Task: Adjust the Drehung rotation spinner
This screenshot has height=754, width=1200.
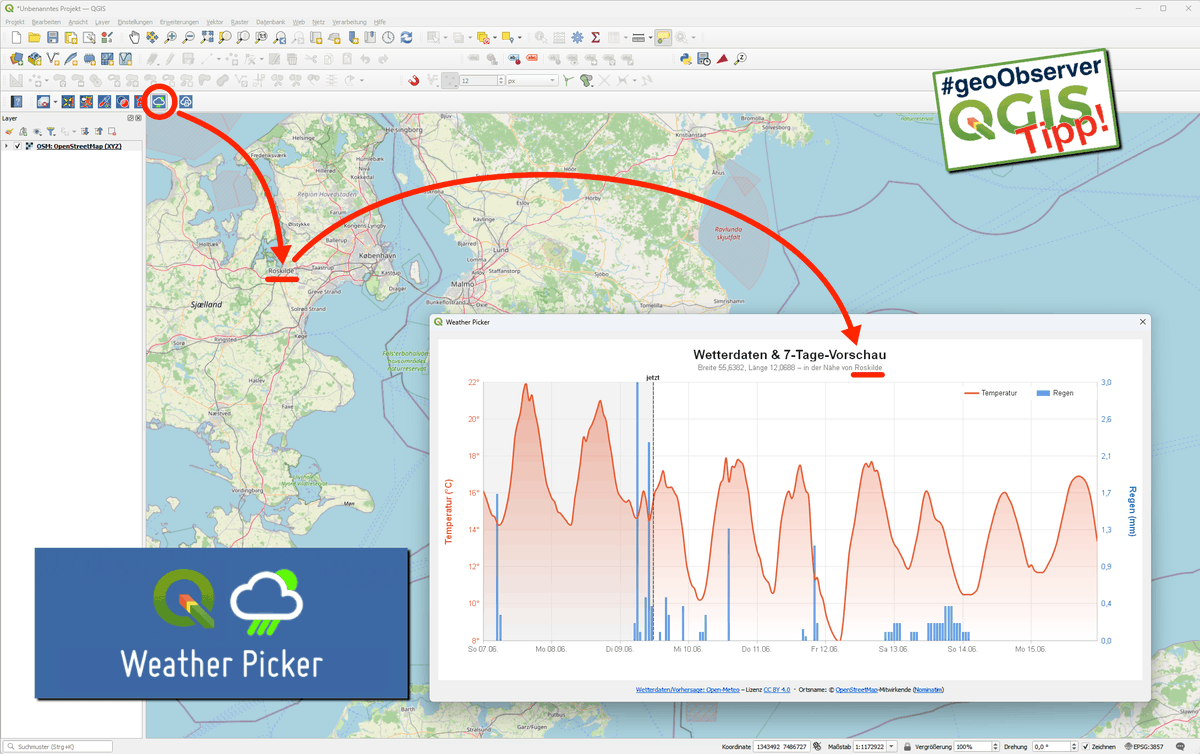Action: (x=1074, y=746)
